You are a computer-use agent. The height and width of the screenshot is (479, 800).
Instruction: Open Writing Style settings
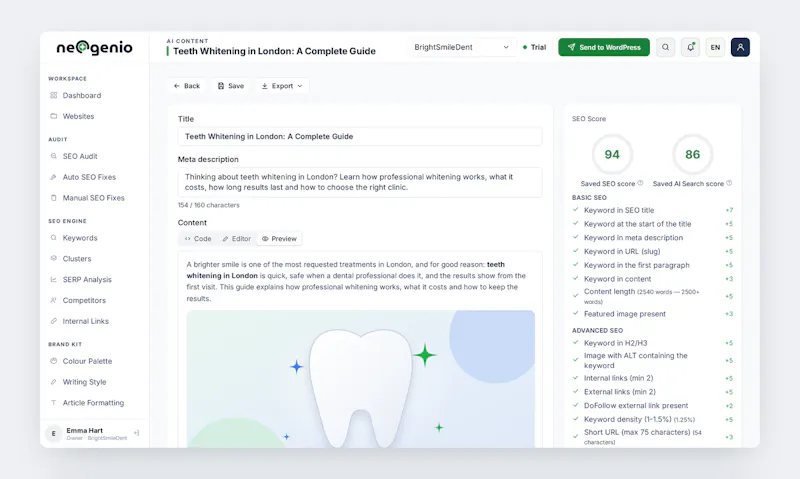[84, 382]
